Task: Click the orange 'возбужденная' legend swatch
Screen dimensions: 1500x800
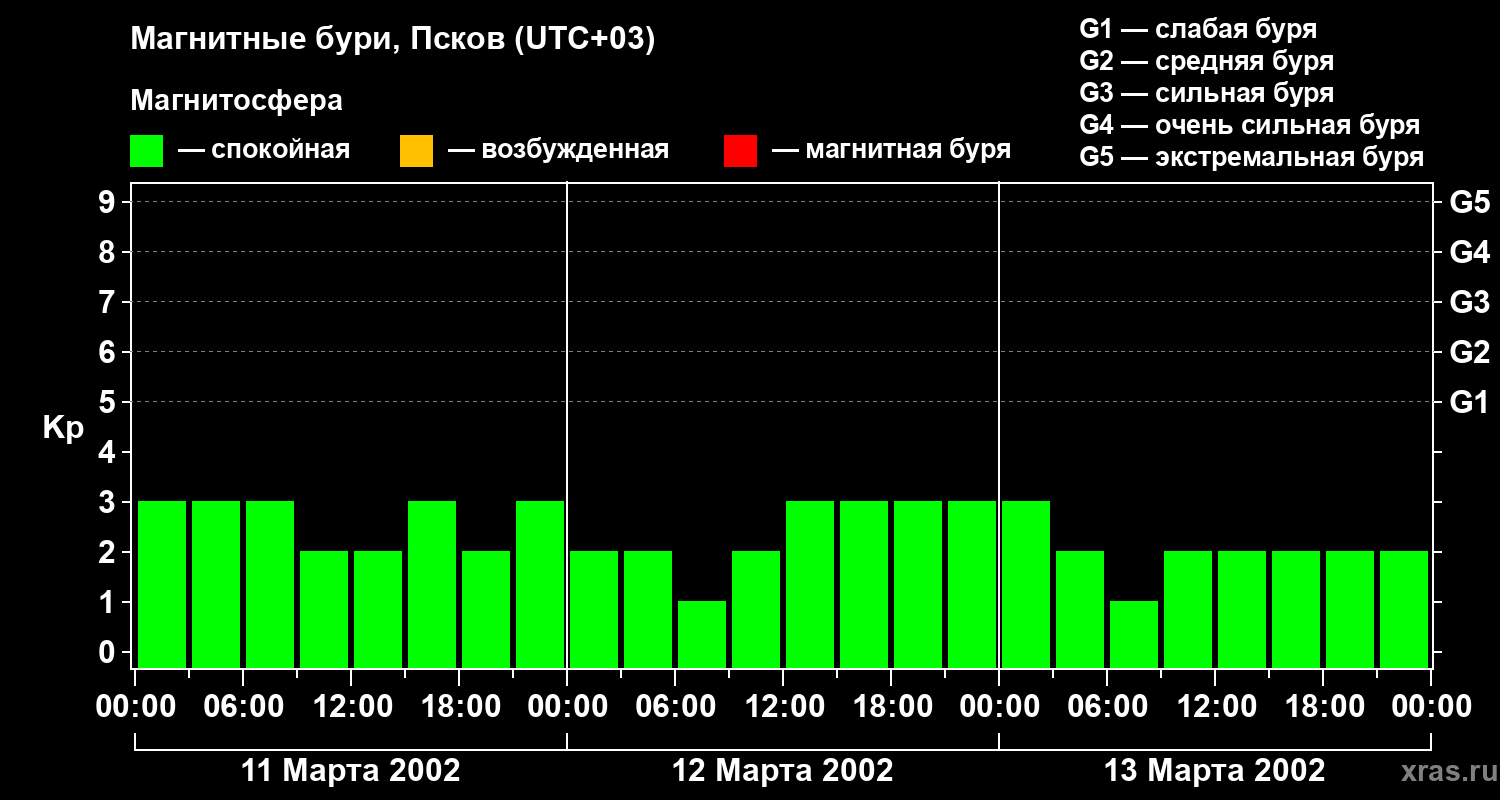Action: point(416,151)
